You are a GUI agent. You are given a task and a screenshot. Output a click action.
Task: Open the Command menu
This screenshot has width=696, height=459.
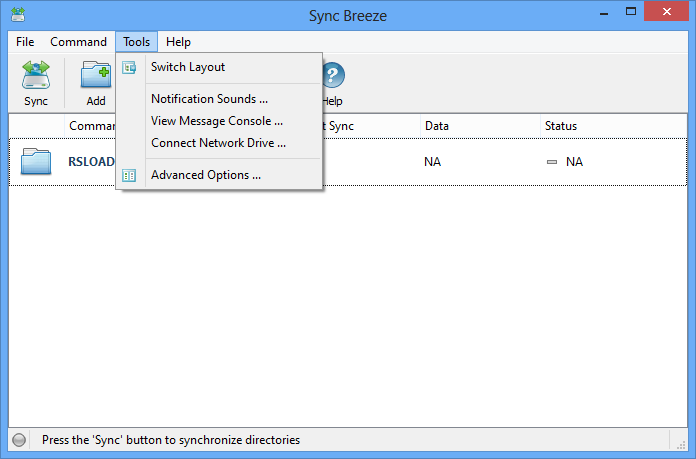(x=78, y=42)
